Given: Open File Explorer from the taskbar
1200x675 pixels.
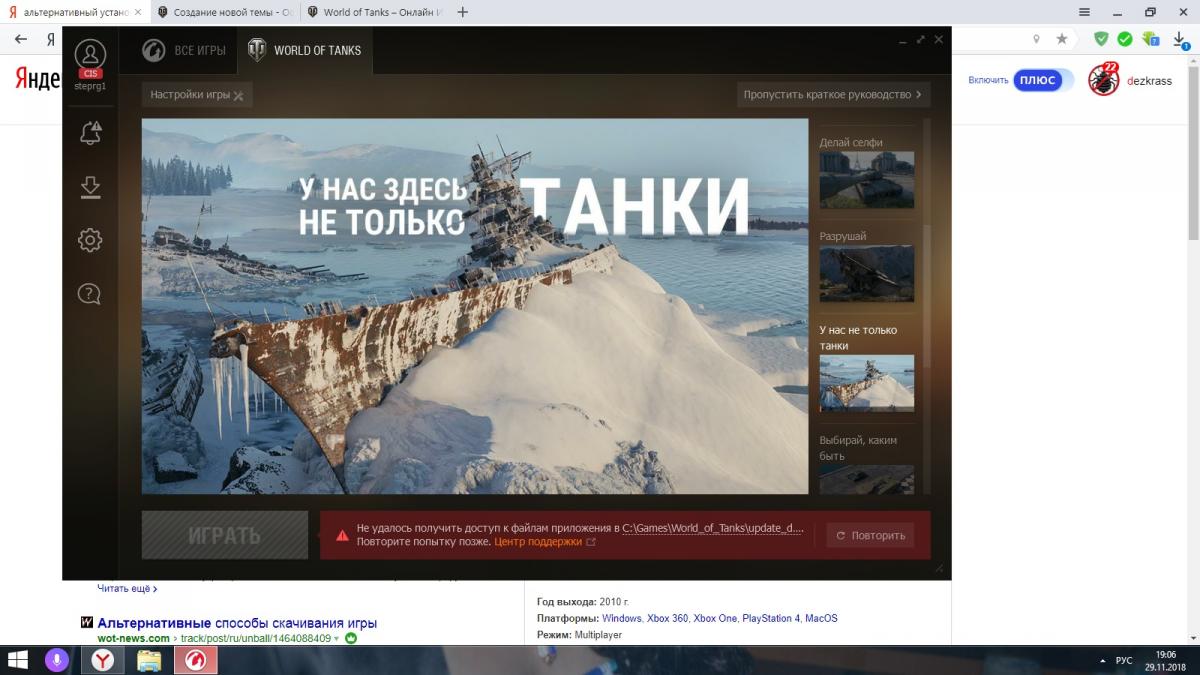Looking at the screenshot, I should click(x=149, y=660).
